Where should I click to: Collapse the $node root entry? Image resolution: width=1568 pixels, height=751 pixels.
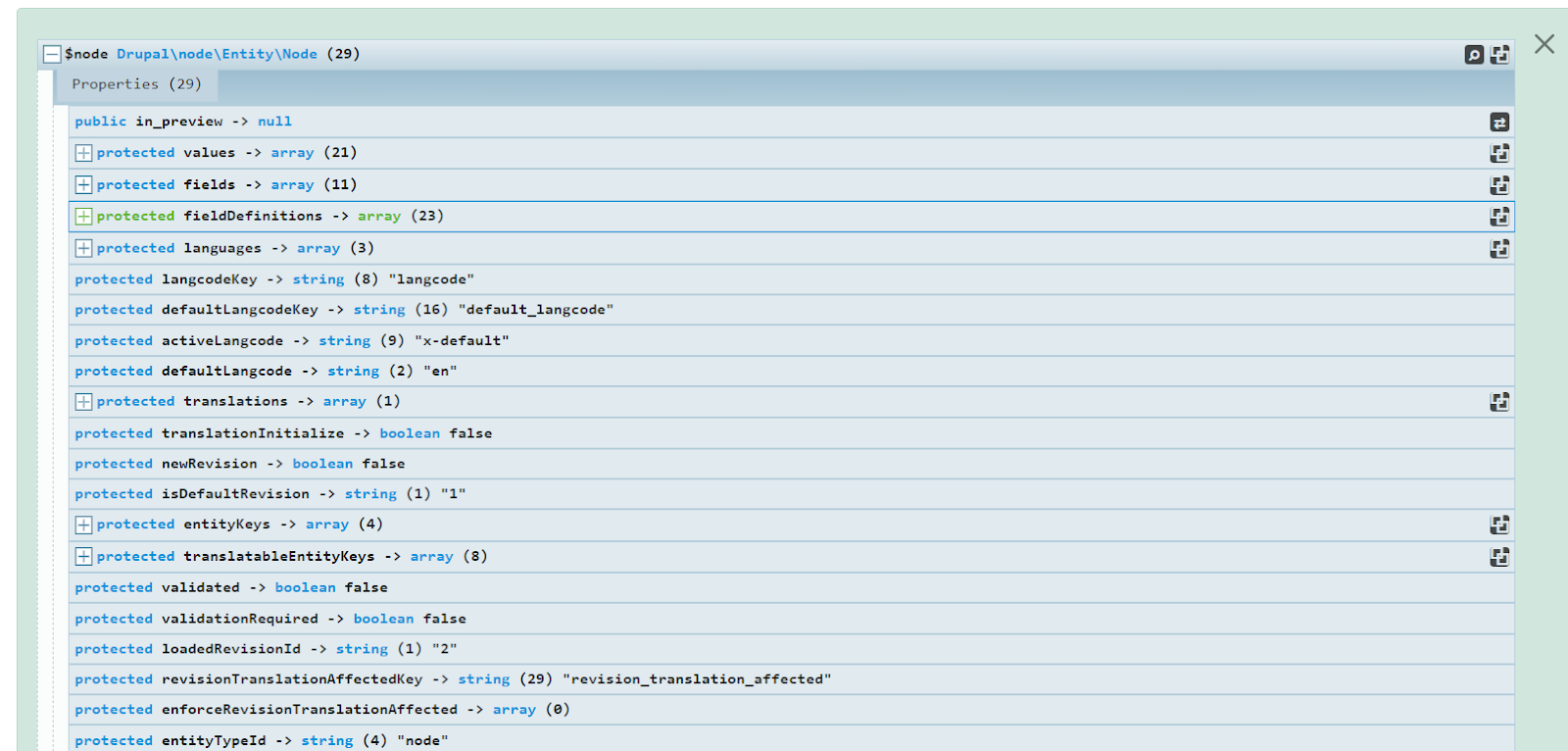tap(52, 54)
